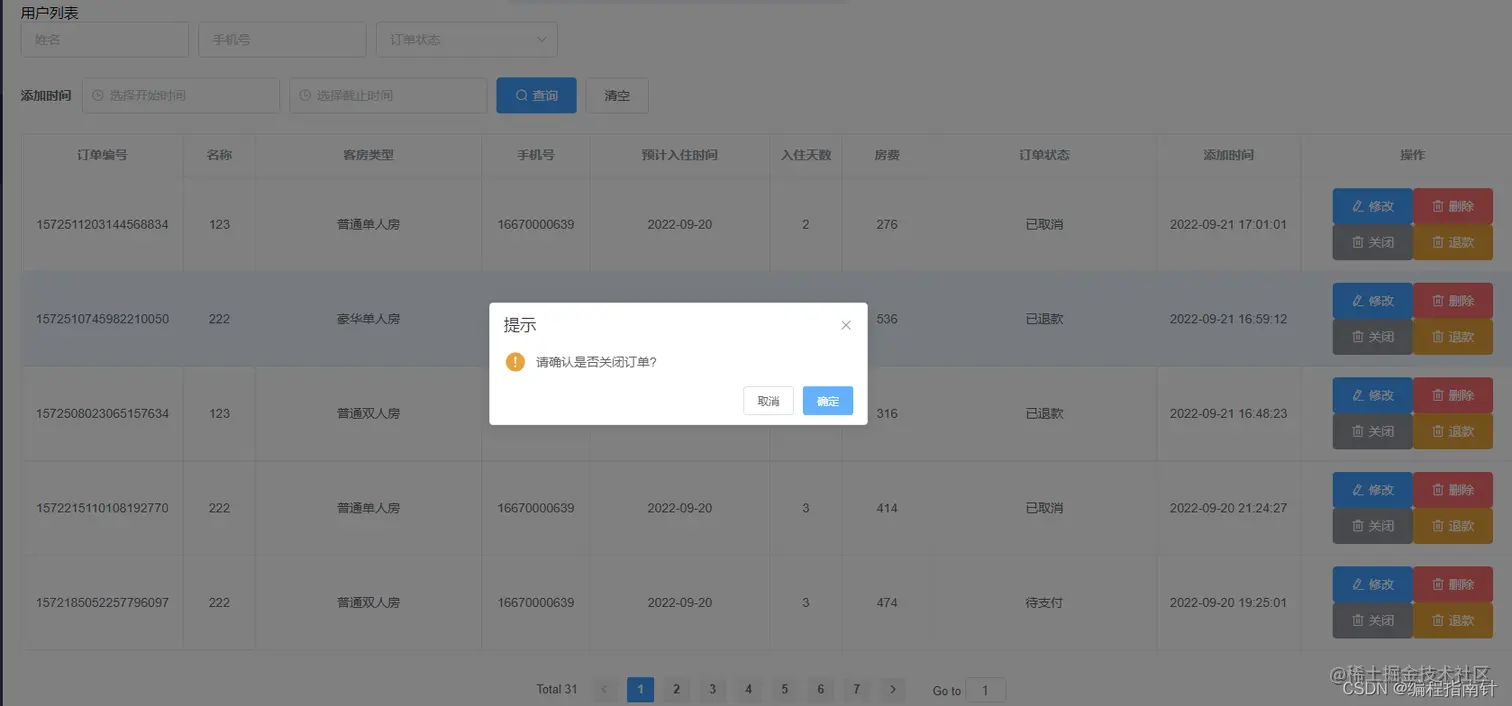
Task: Click 修改 for order 1572510745982210050
Action: 1372,301
